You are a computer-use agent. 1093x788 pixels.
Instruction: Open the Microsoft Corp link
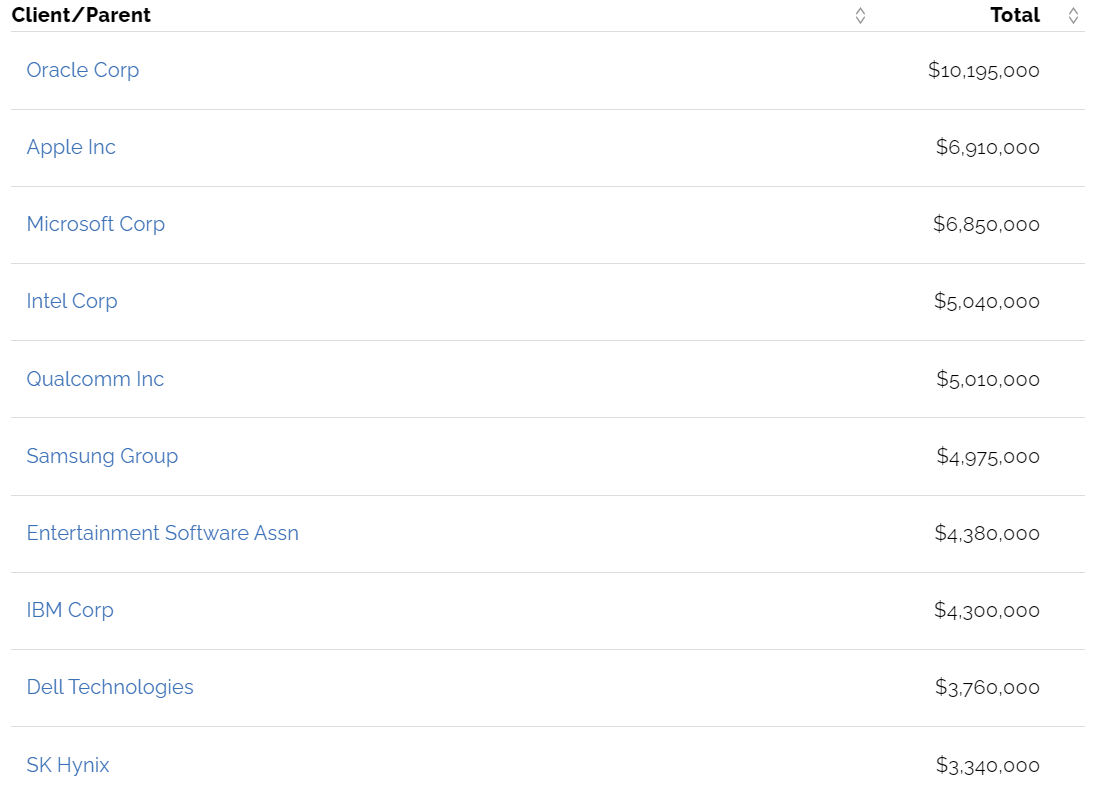coord(95,224)
